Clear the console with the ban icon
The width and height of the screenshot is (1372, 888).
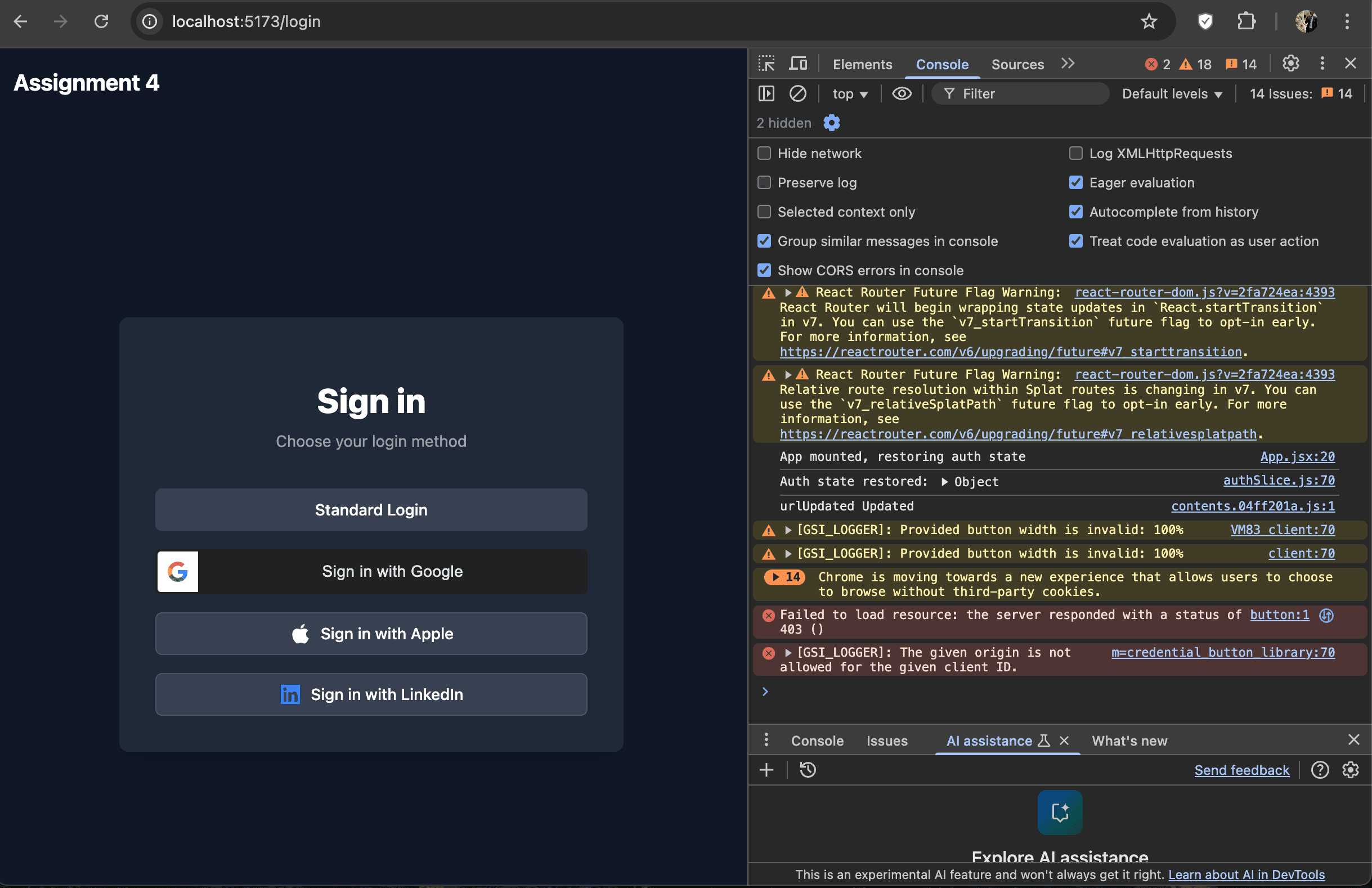click(798, 93)
